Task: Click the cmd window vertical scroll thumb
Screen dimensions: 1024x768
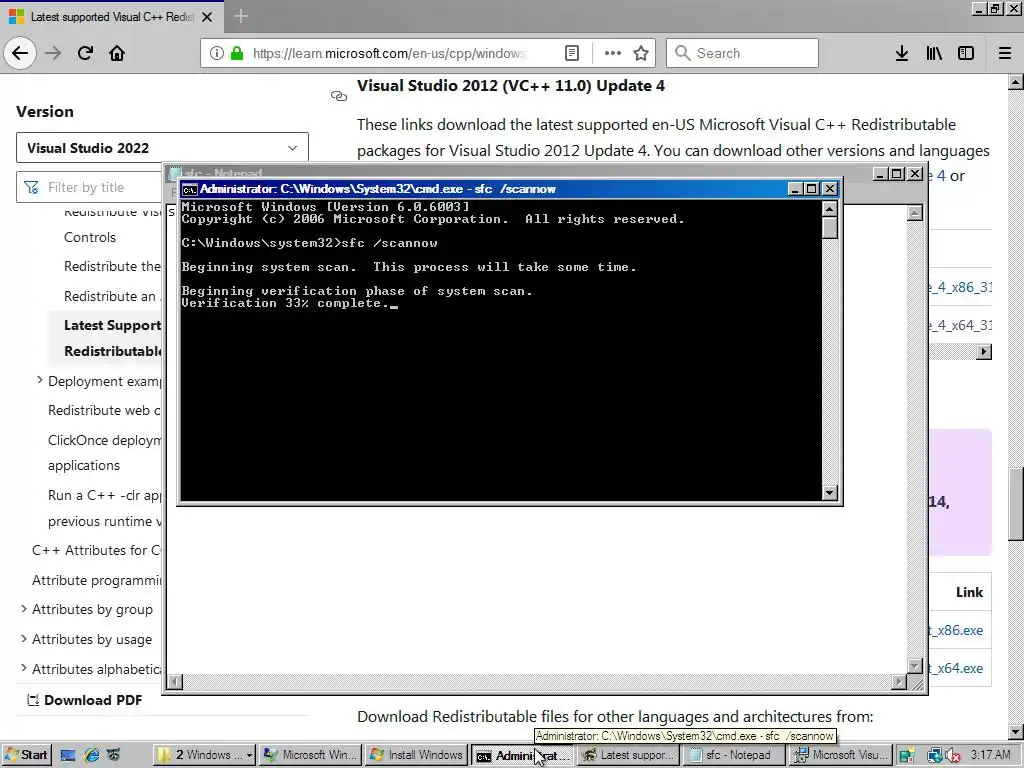Action: coord(829,228)
